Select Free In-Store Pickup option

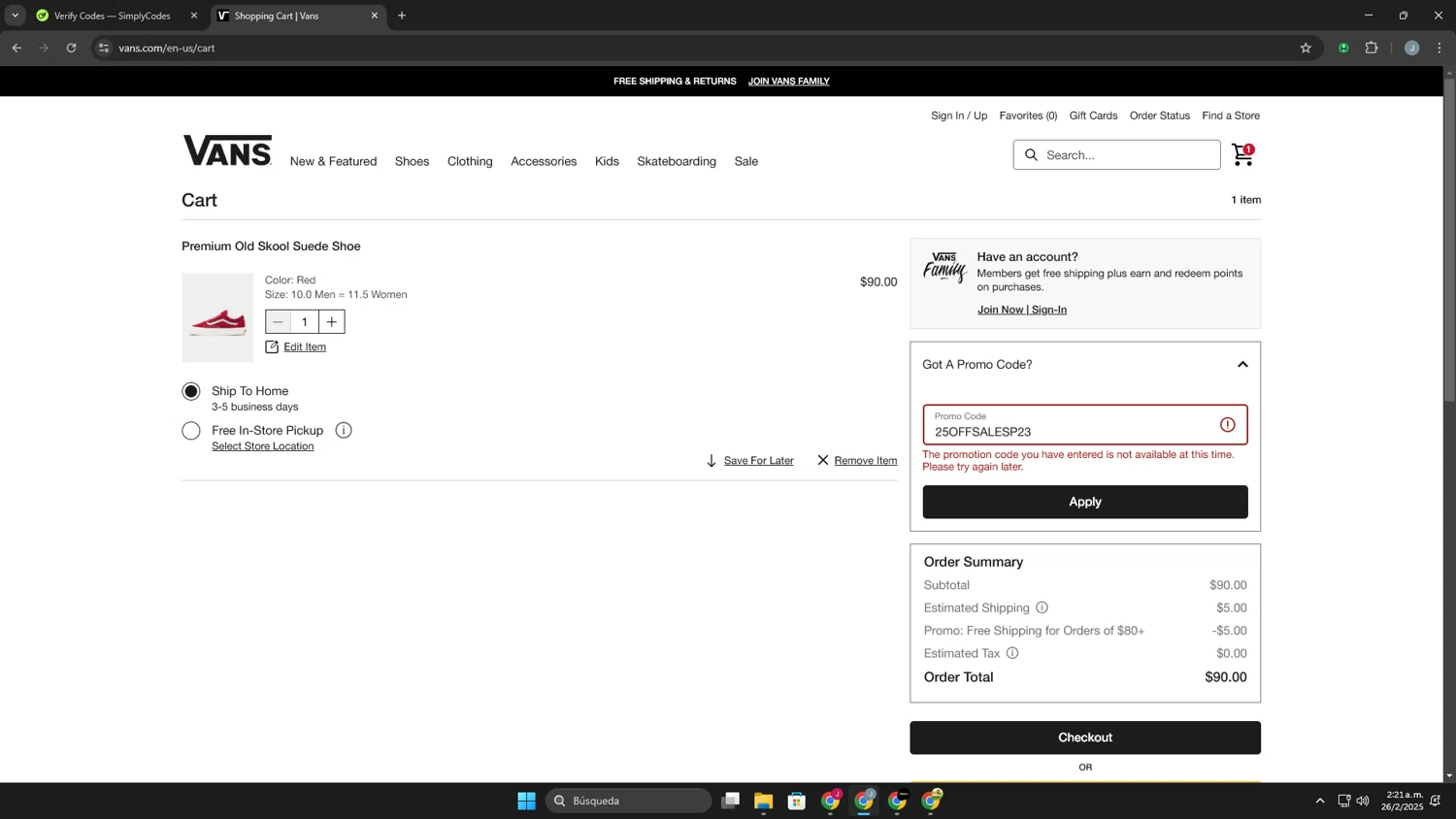pyautogui.click(x=191, y=431)
